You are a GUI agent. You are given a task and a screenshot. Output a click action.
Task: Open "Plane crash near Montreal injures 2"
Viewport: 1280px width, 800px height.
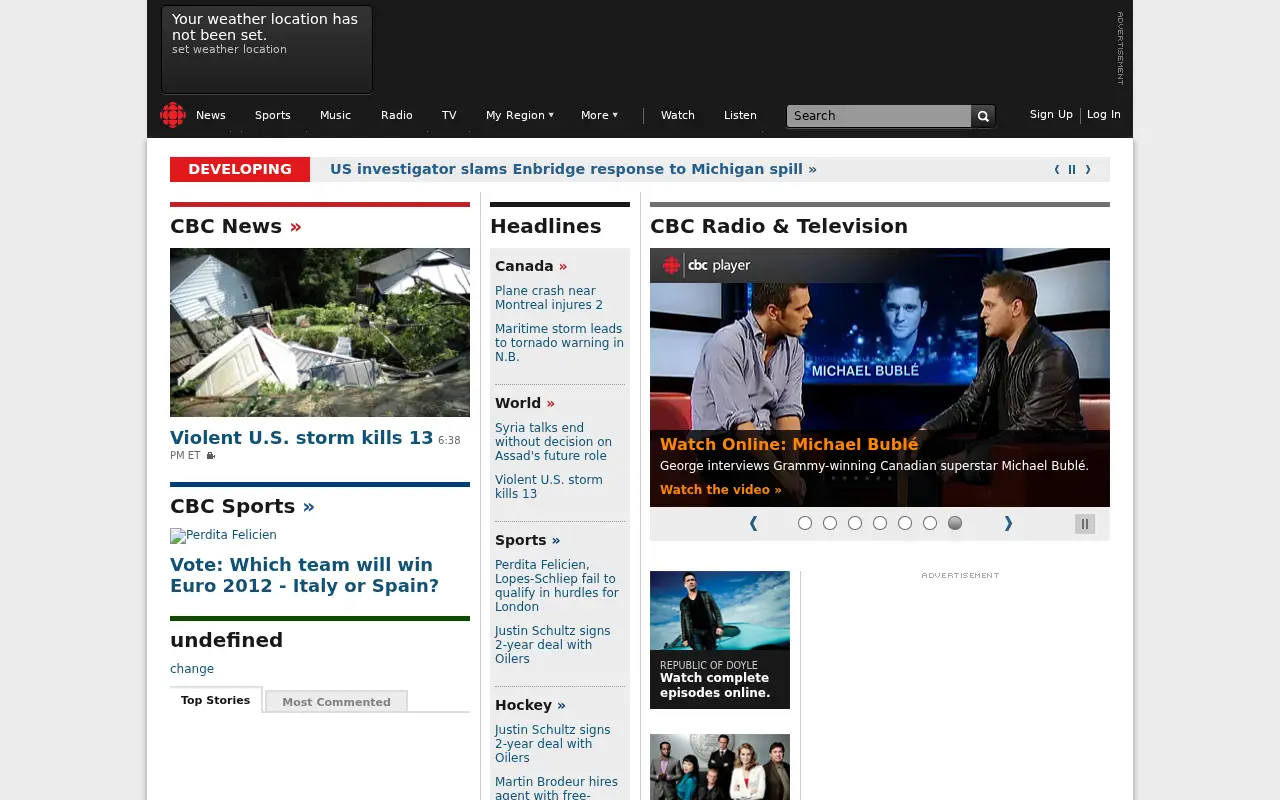pyautogui.click(x=549, y=298)
